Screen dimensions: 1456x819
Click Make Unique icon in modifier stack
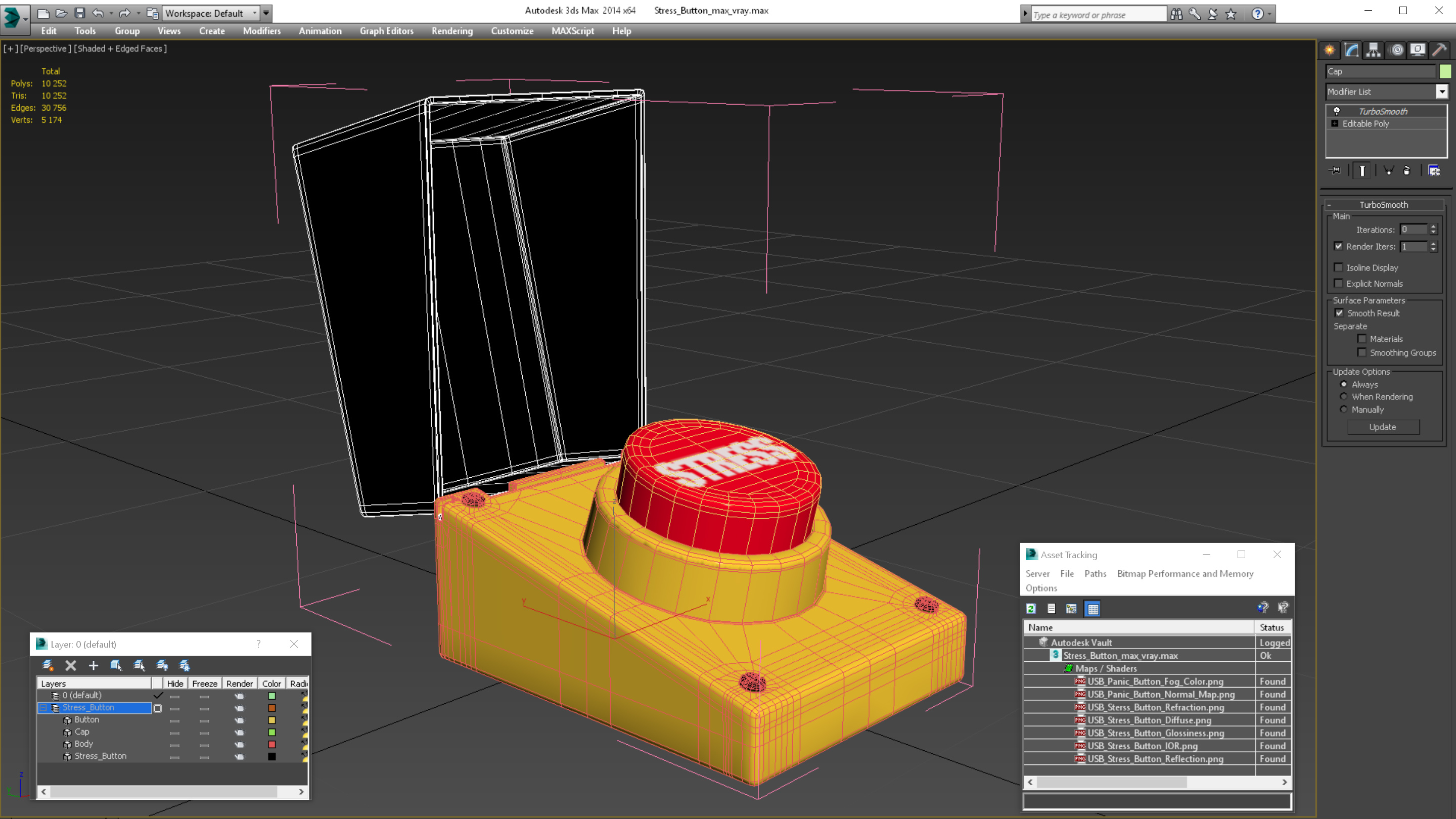(1388, 170)
